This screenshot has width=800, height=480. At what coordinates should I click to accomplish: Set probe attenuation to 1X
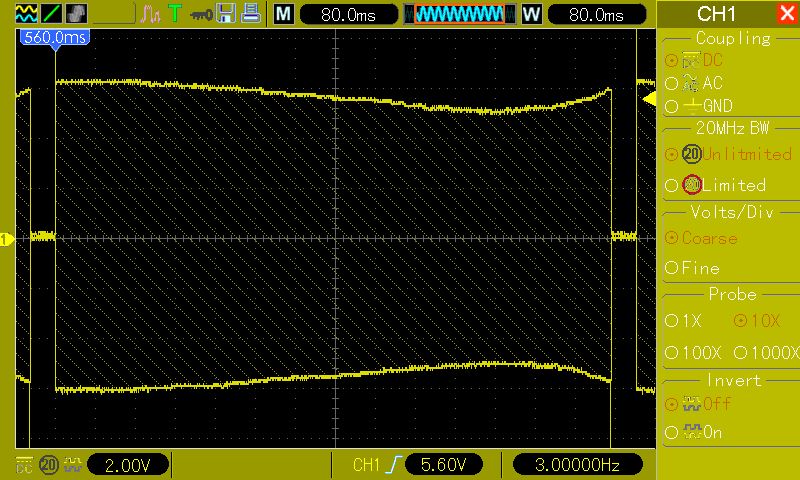(684, 321)
